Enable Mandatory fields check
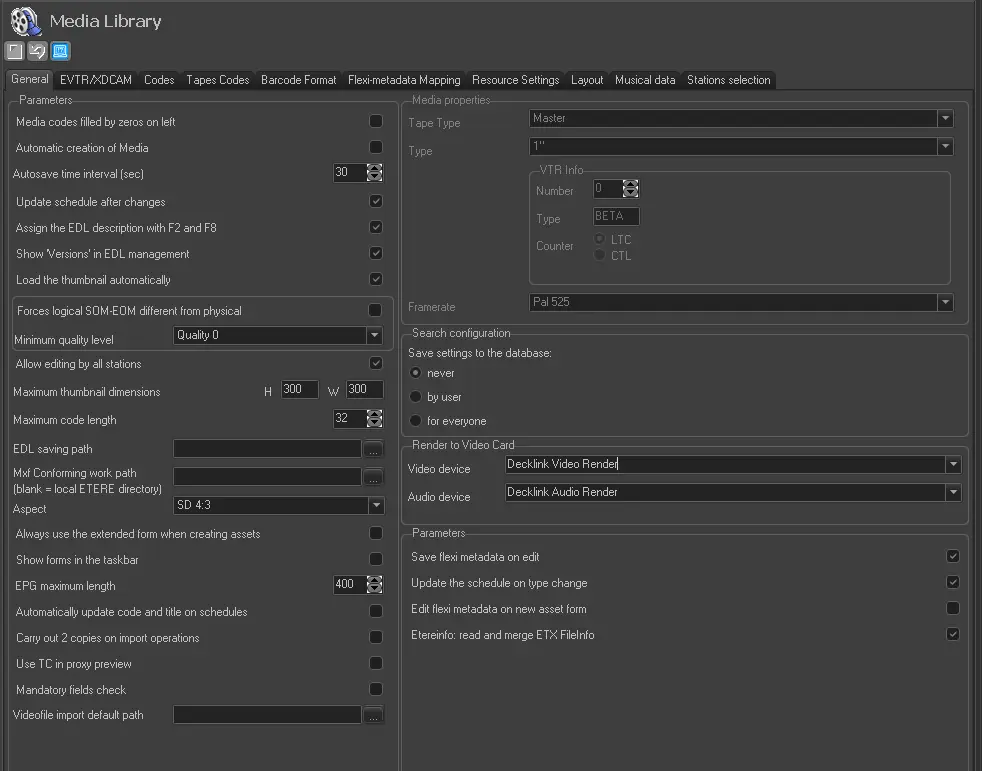The height and width of the screenshot is (771, 982). pos(376,689)
